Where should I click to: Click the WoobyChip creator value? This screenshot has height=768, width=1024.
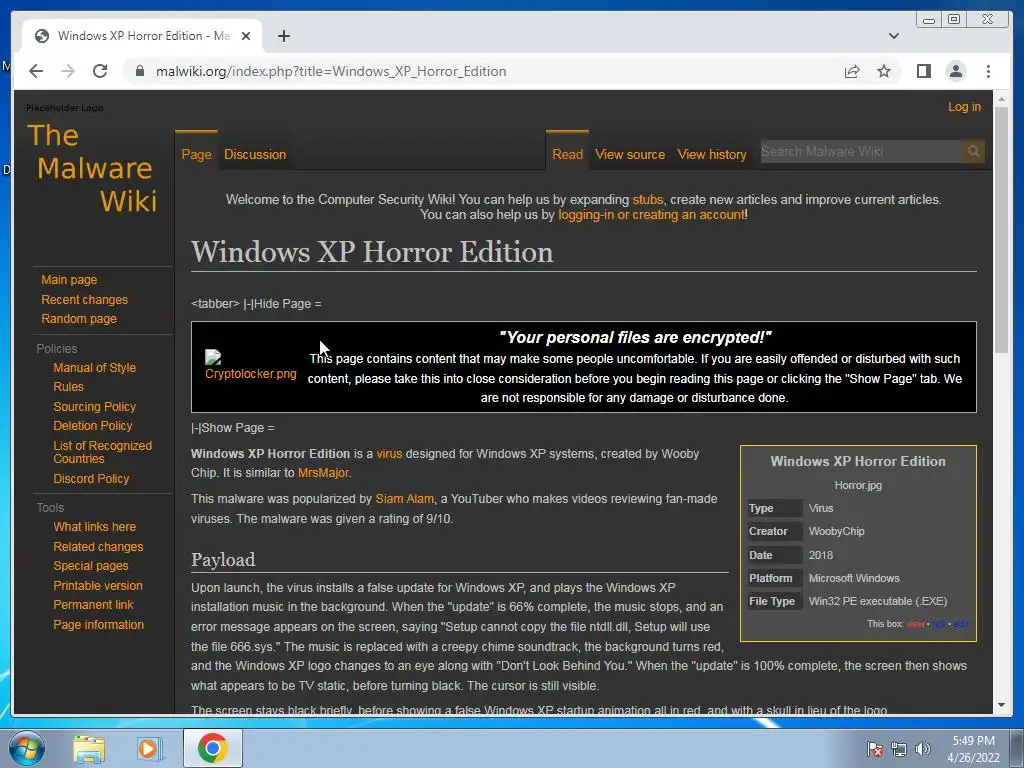(836, 532)
